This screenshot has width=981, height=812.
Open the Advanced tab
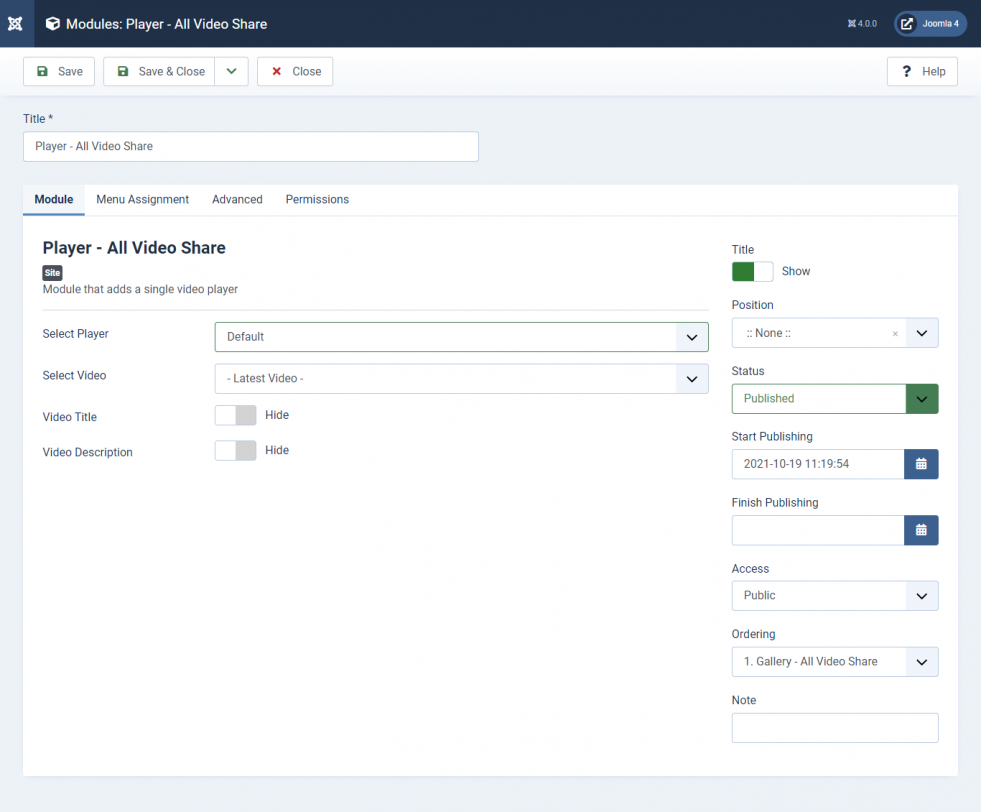237,200
